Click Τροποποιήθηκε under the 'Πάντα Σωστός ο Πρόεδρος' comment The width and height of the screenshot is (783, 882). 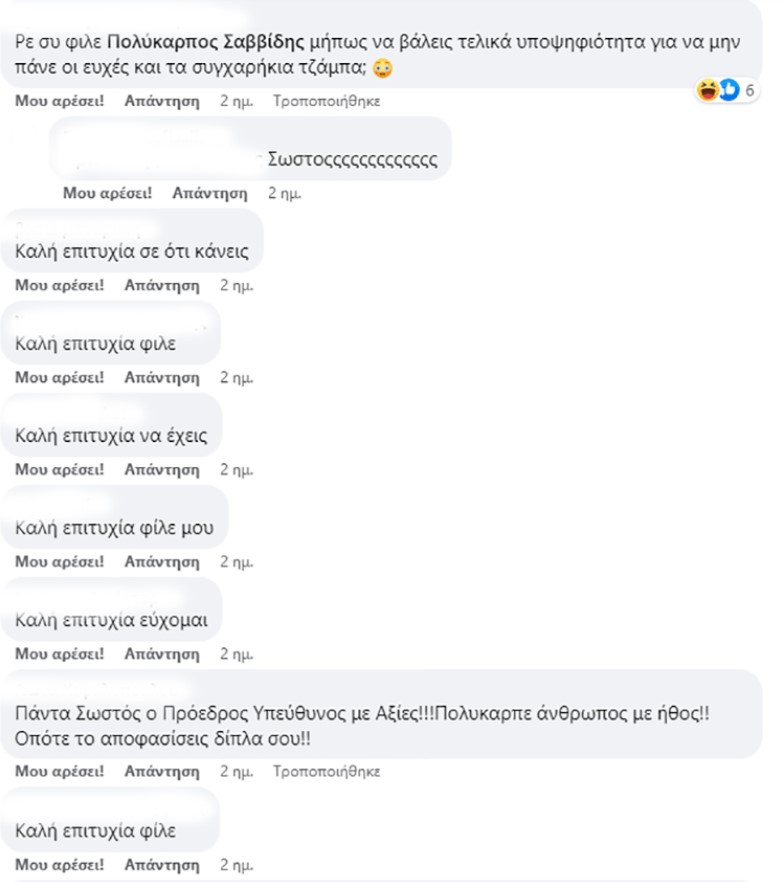click(x=326, y=771)
